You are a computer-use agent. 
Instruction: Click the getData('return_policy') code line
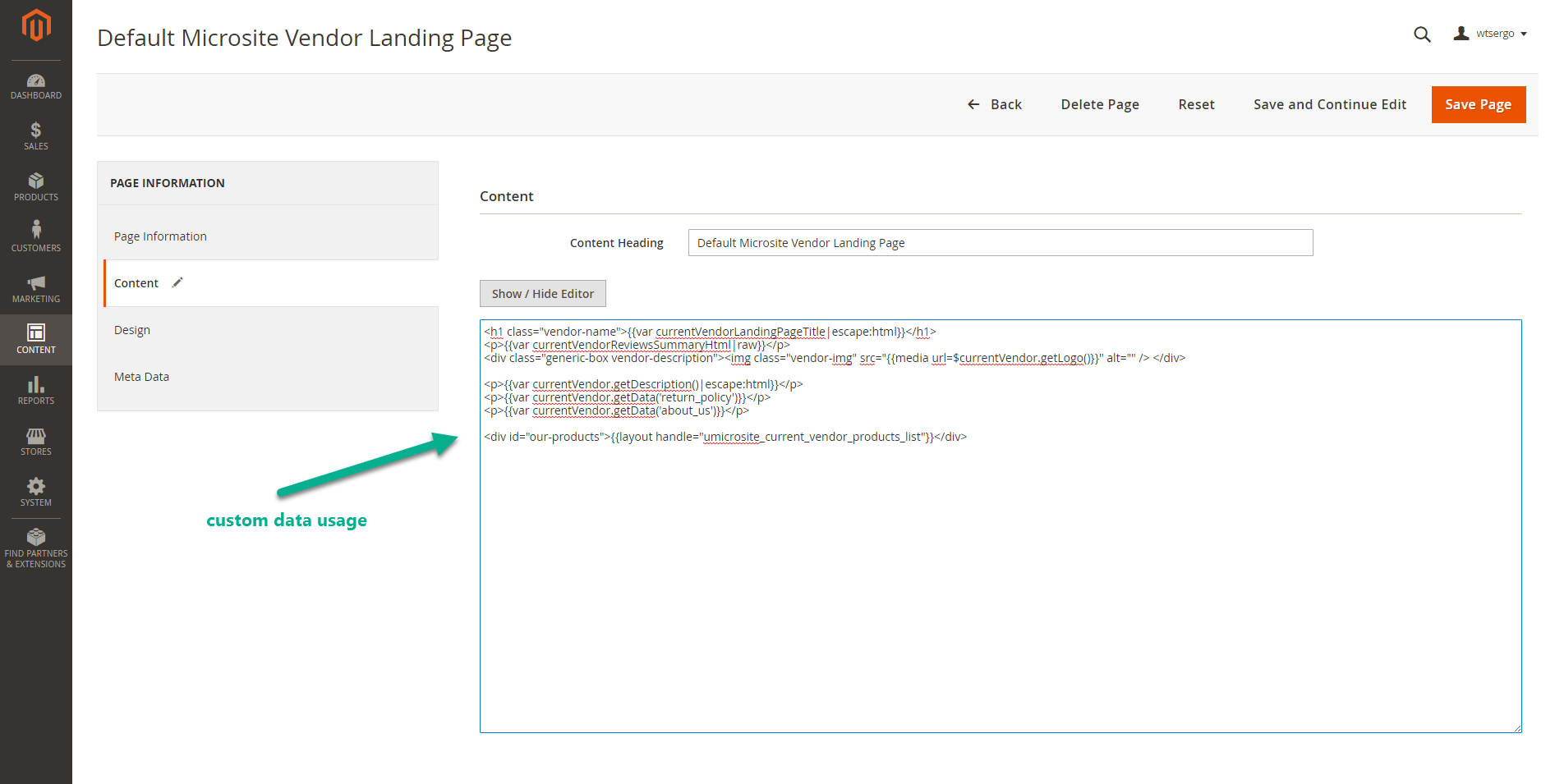pyautogui.click(x=627, y=397)
